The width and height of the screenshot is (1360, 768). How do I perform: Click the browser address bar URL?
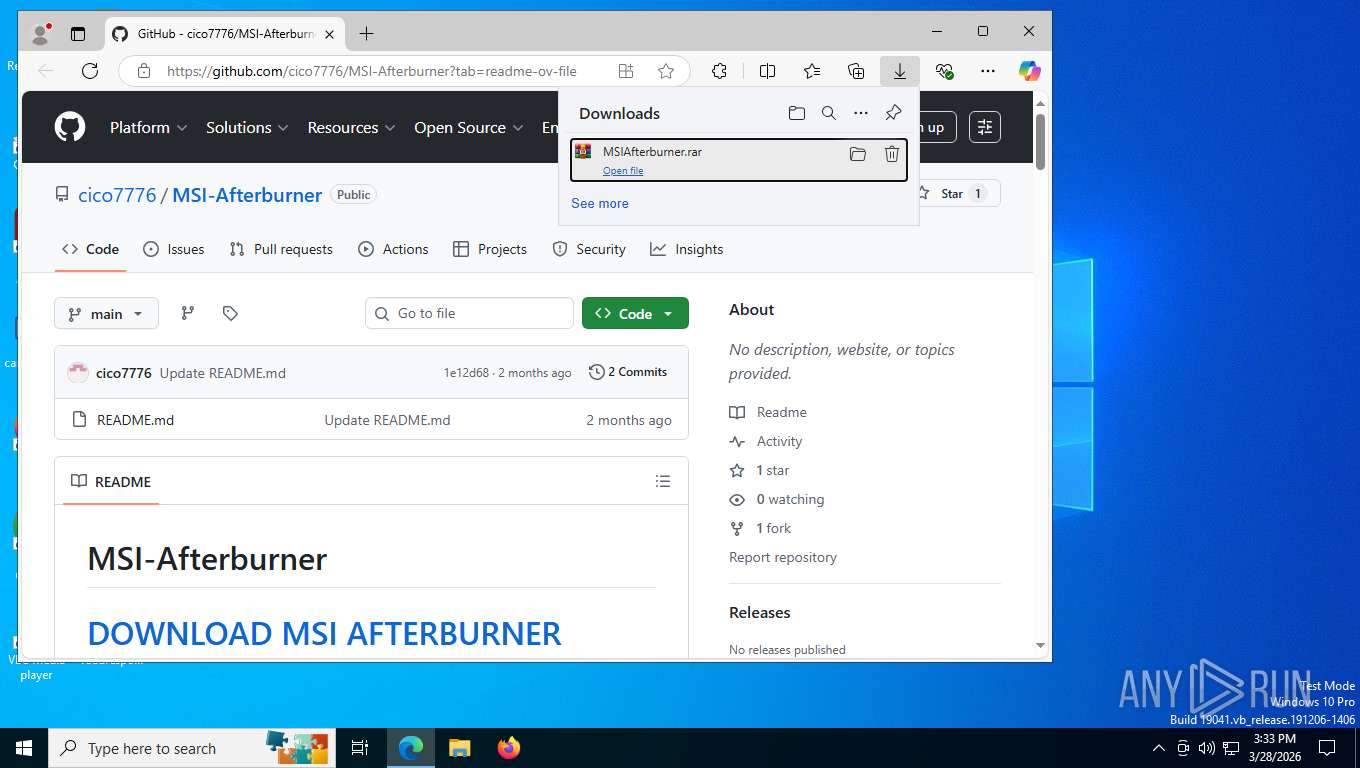[x=372, y=71]
